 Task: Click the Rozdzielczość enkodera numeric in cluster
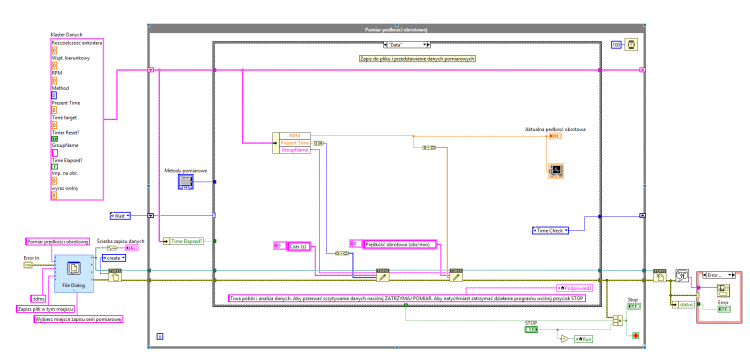pos(55,50)
